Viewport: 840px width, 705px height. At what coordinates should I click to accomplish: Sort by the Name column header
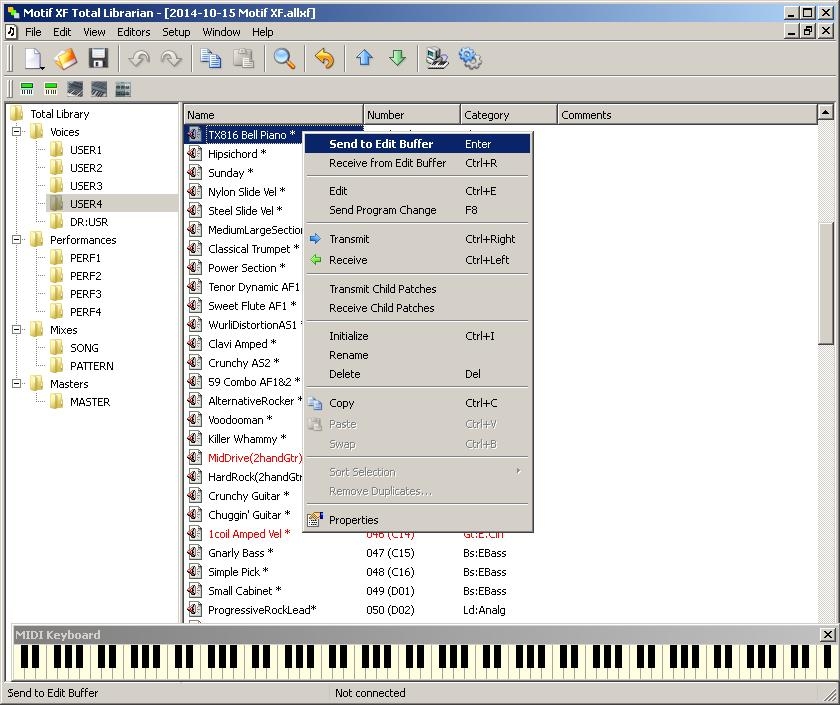(x=273, y=115)
